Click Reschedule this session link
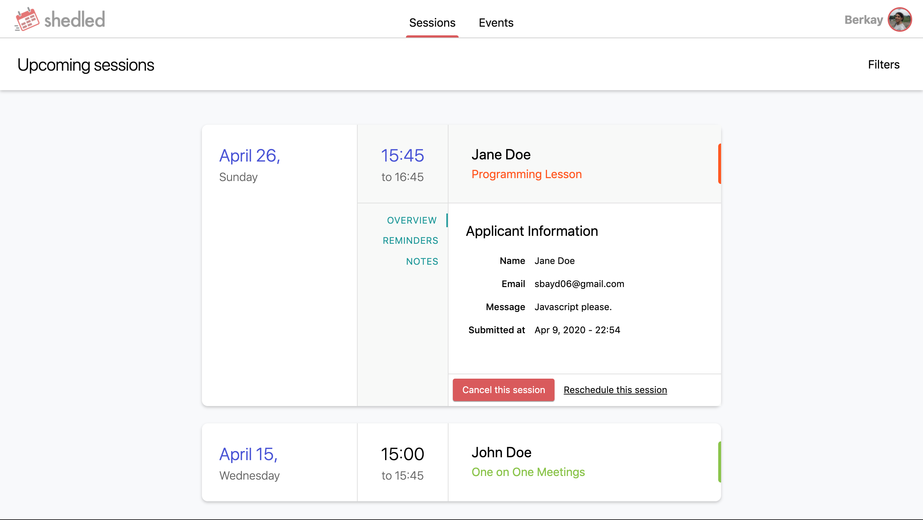Screen dimensions: 923x520 (x=615, y=390)
